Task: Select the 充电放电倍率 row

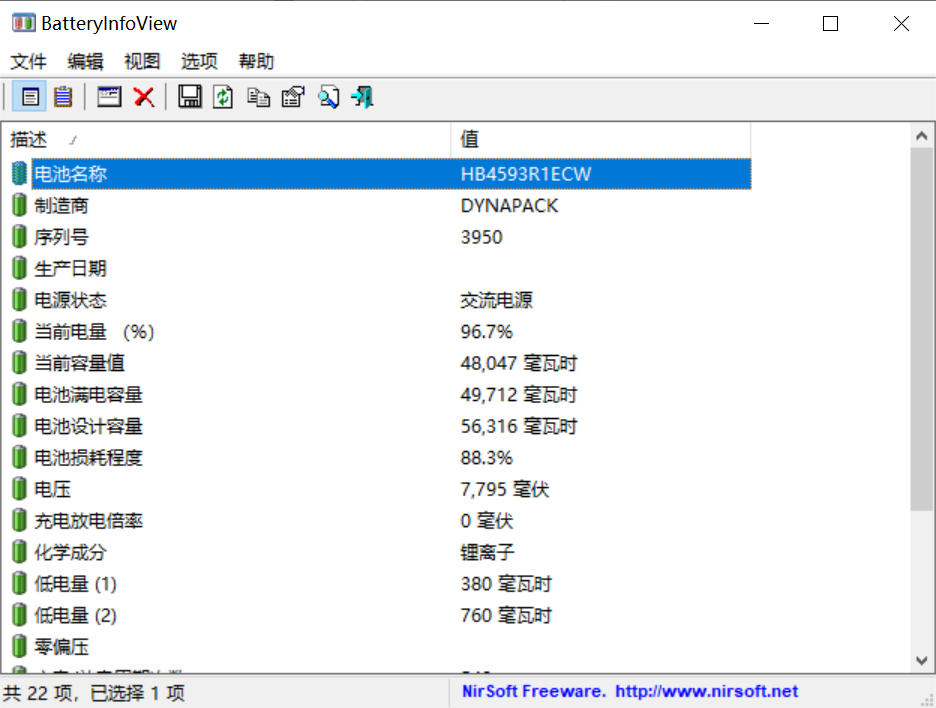Action: coord(381,521)
